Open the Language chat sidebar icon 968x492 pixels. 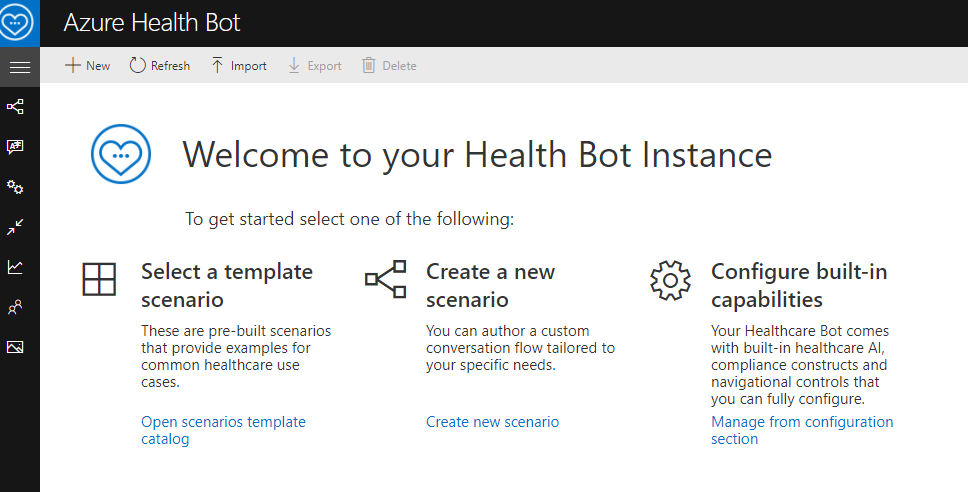15,147
